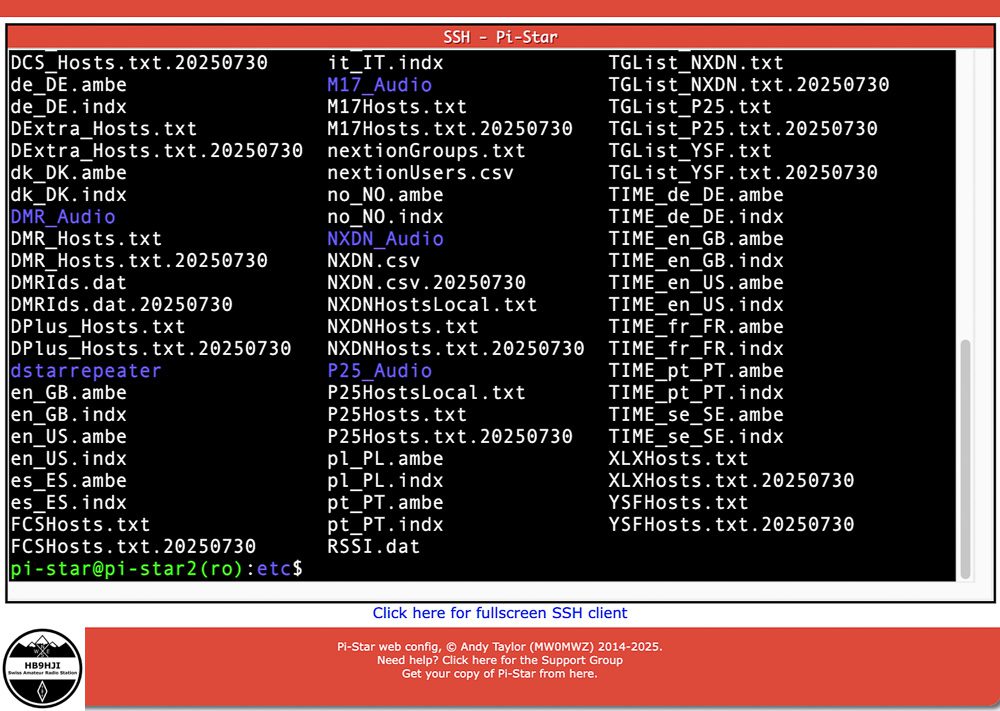Select the M17_Audio directory name
Viewport: 1000px width, 711px height.
379,85
